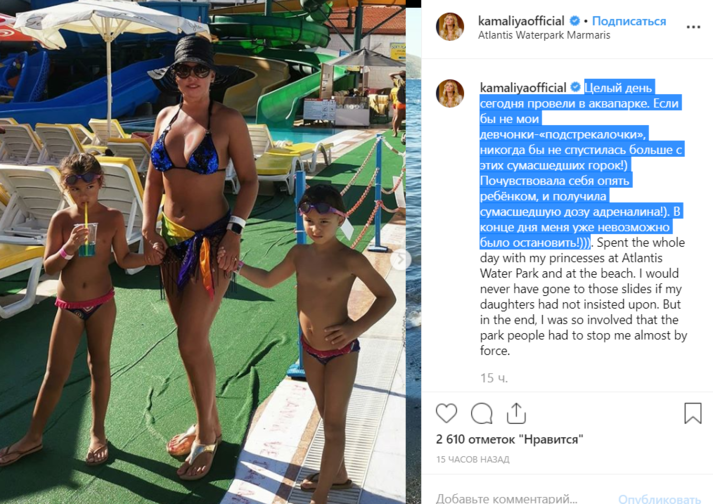Open kamaliyaofficial profile picture in header
Screen dimensions: 713x504
pyautogui.click(x=450, y=27)
